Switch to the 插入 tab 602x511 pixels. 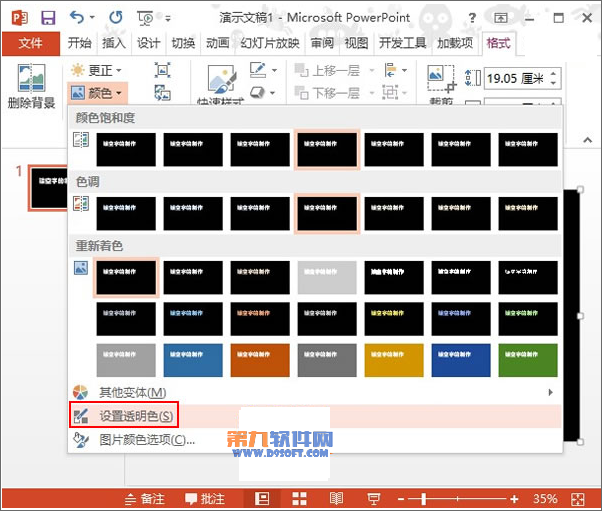[x=114, y=43]
